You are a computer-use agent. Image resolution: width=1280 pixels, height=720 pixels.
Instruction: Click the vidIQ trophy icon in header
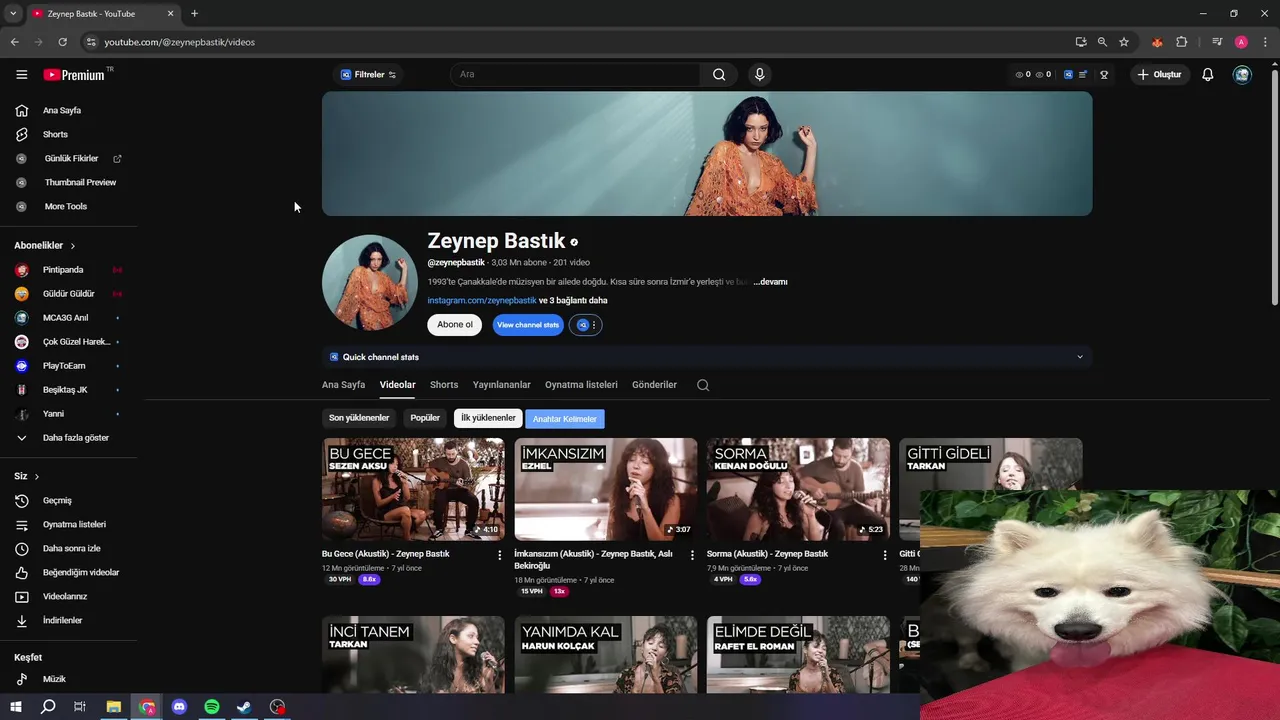point(1104,75)
